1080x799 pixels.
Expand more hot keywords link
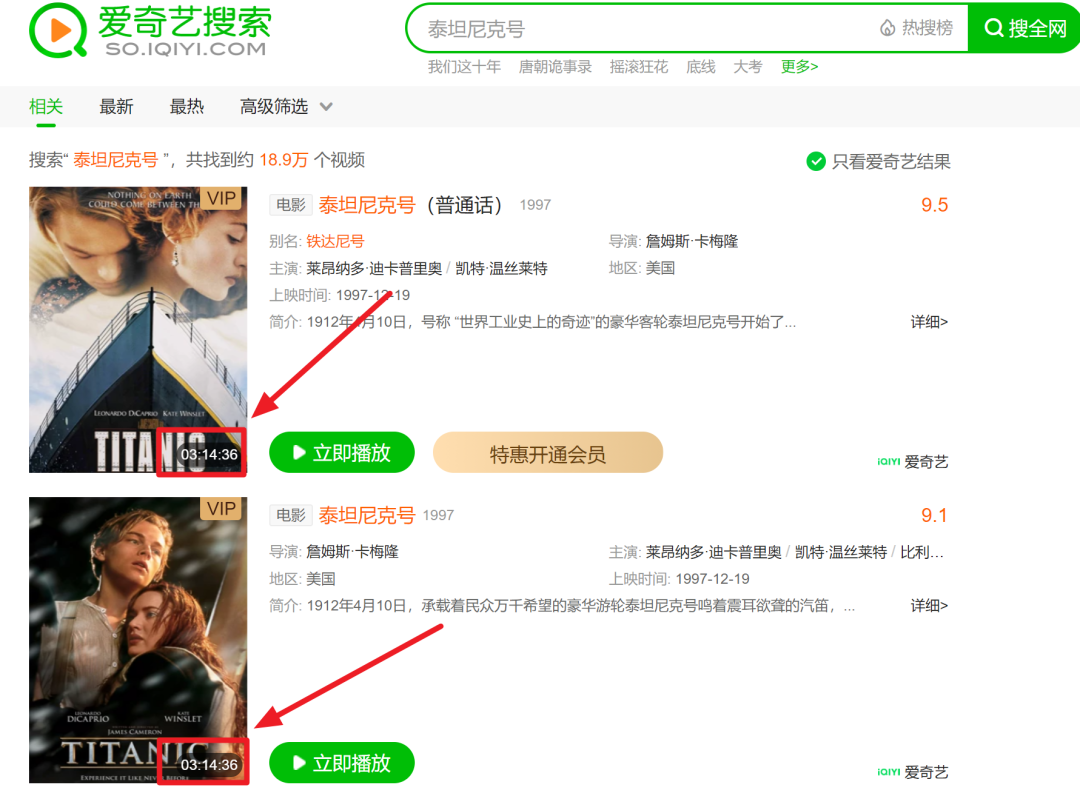tap(799, 67)
